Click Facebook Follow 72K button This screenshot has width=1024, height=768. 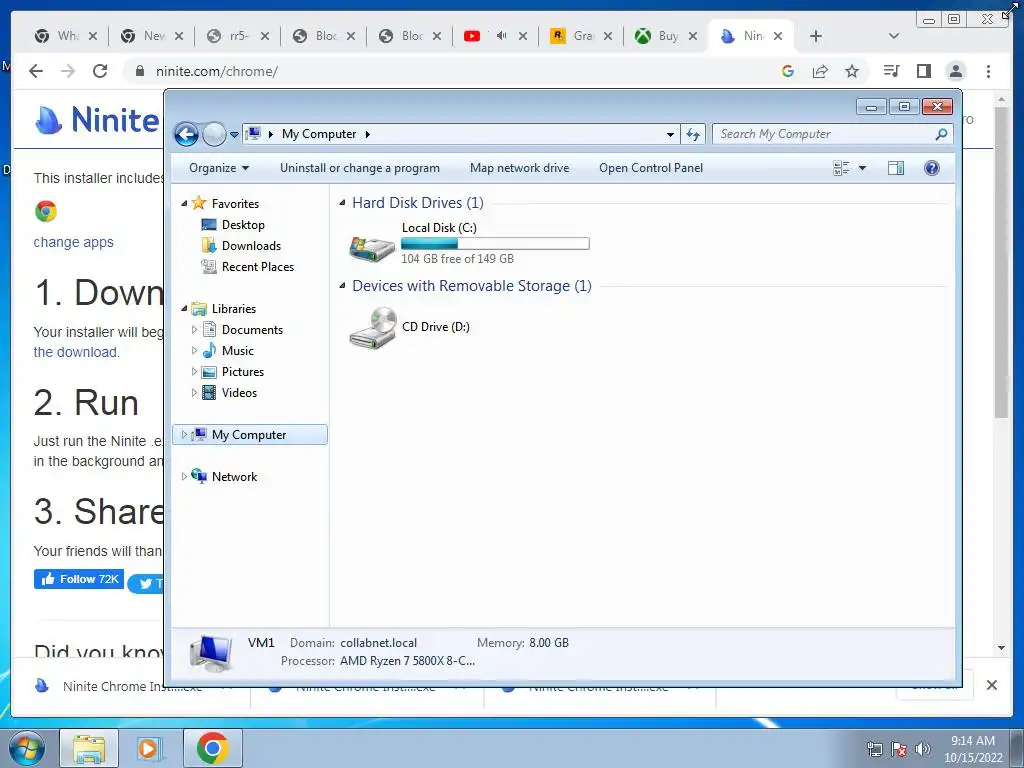pyautogui.click(x=79, y=579)
